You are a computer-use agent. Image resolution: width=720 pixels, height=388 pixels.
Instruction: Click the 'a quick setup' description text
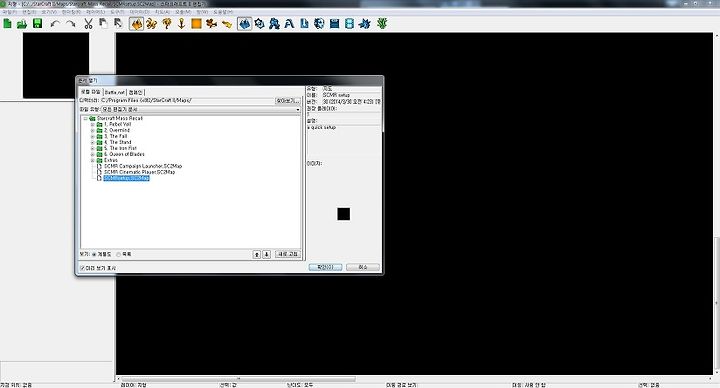pyautogui.click(x=322, y=127)
